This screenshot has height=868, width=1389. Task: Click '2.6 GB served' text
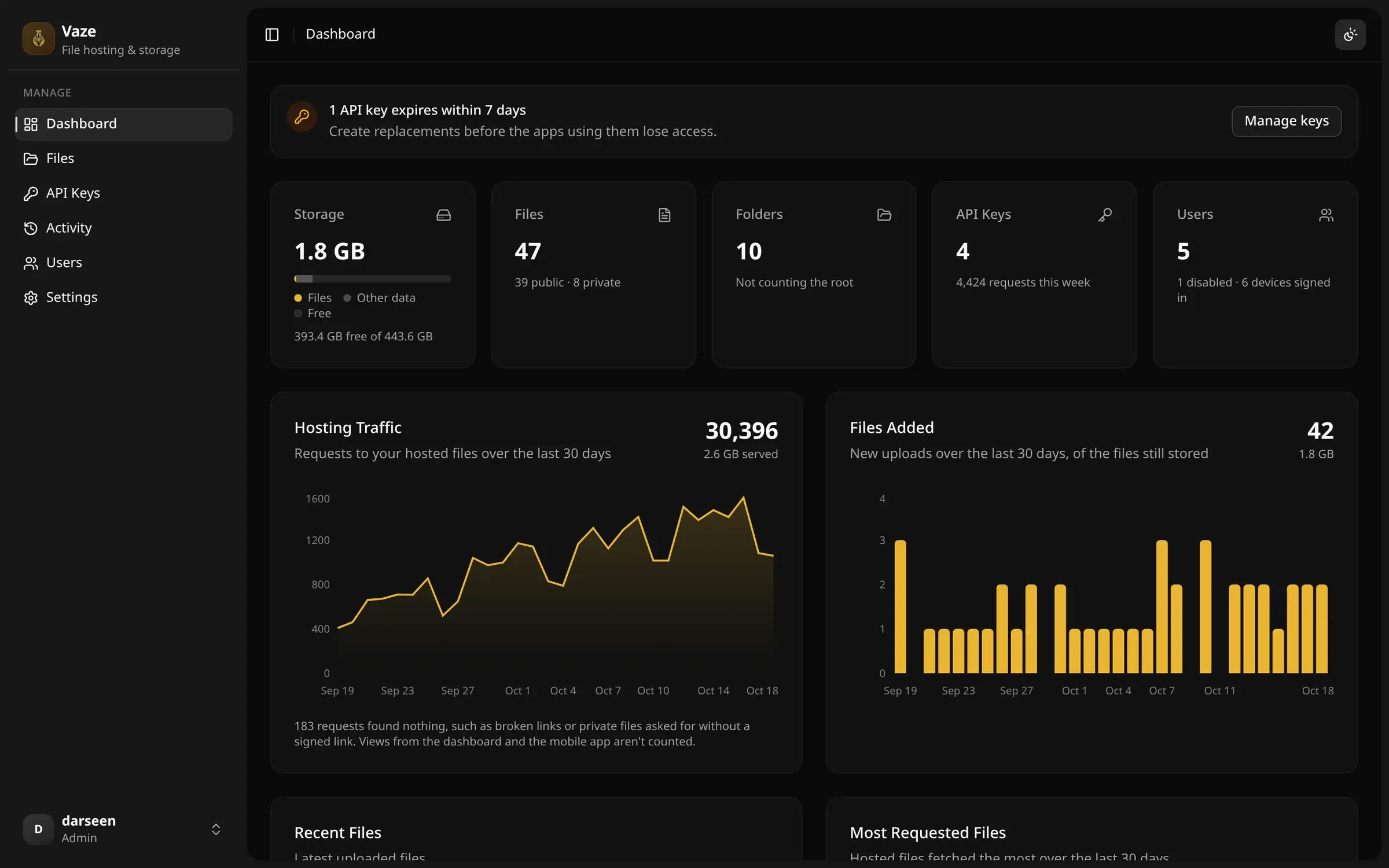(740, 454)
